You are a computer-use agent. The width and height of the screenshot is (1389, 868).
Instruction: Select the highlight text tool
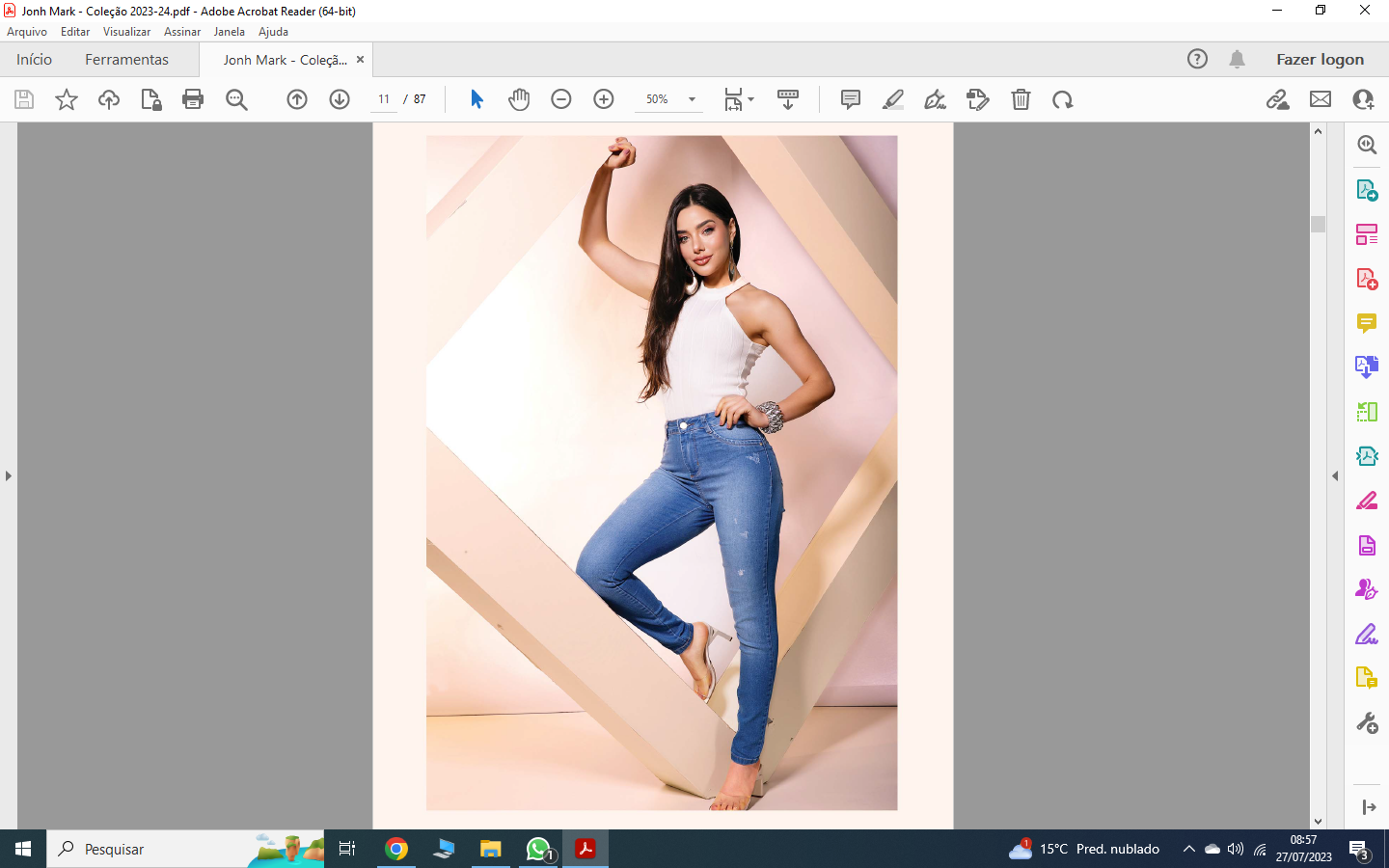893,99
